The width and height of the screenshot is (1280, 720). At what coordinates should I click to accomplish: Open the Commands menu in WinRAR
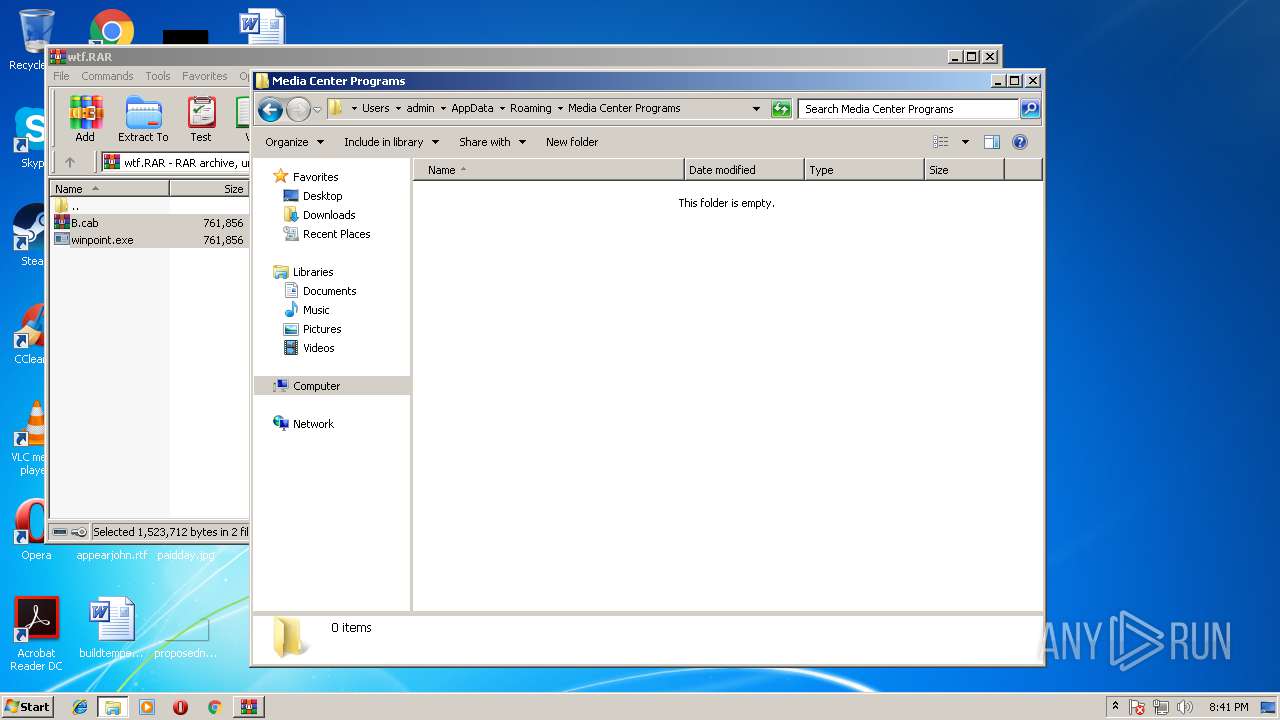pos(107,76)
